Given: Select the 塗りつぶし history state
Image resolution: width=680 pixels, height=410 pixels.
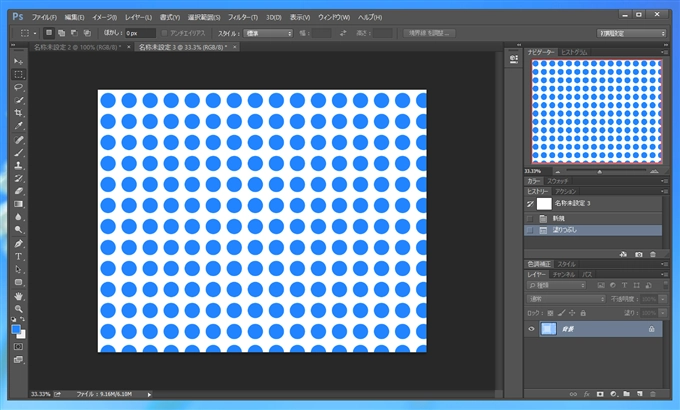Looking at the screenshot, I should click(593, 230).
